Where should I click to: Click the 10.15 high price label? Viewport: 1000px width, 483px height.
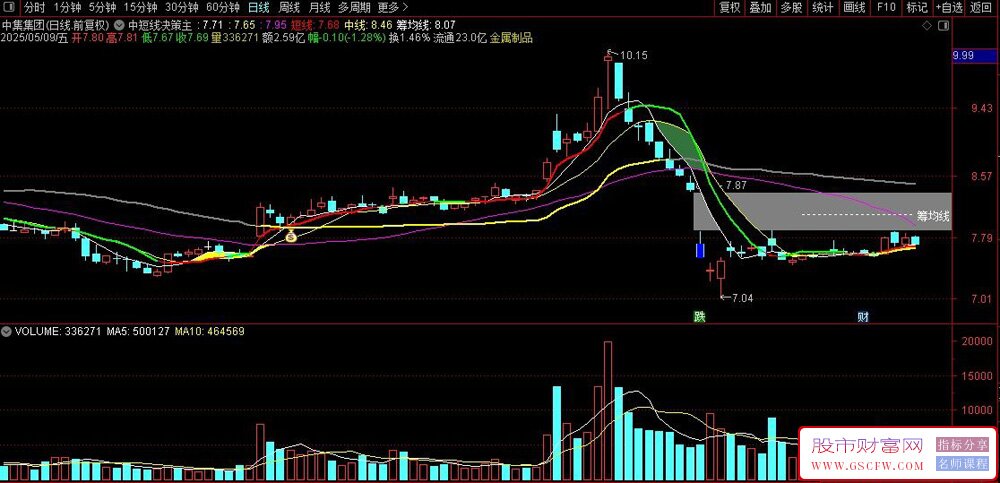(633, 56)
